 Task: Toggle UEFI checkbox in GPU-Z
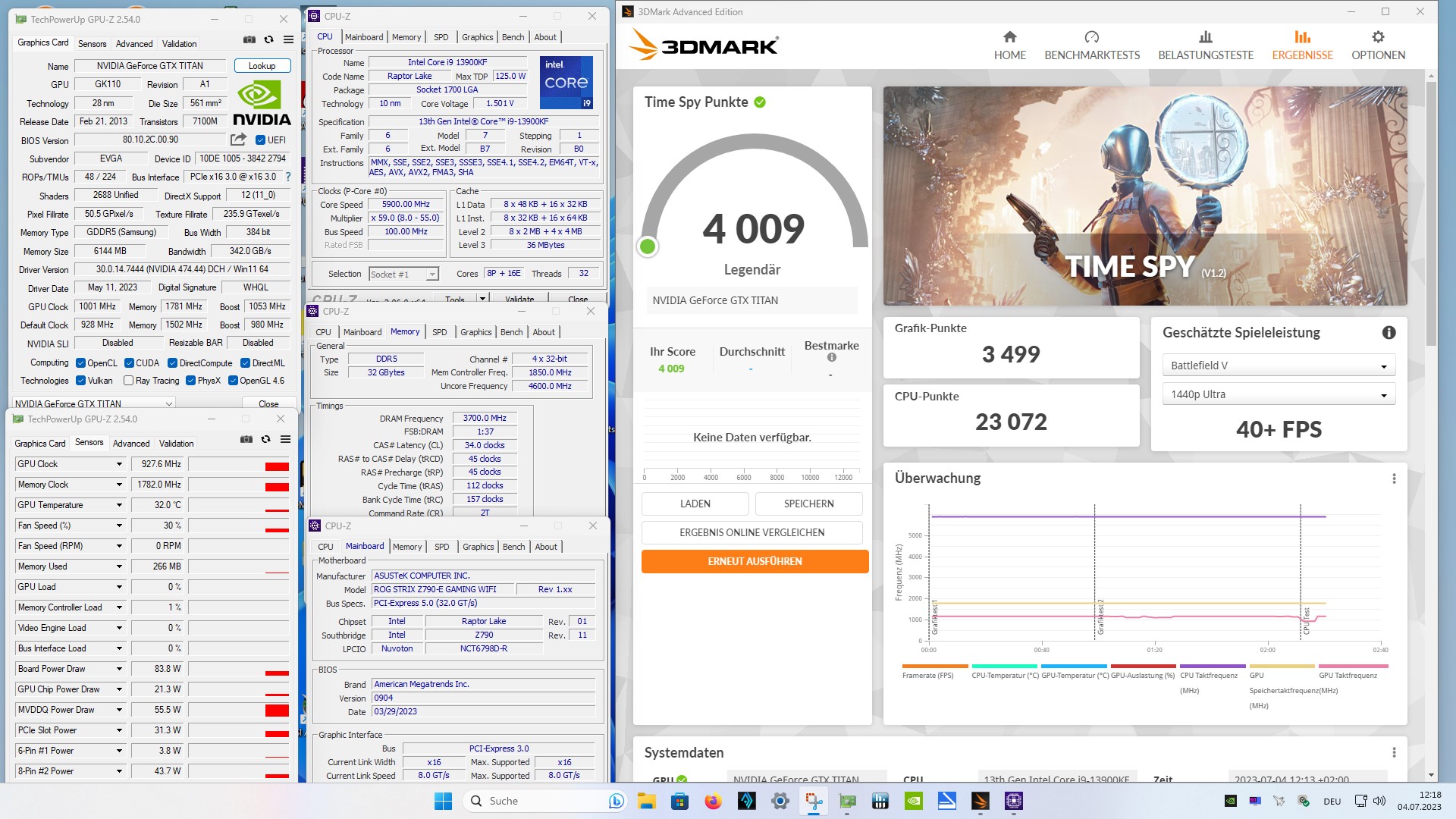pyautogui.click(x=260, y=140)
